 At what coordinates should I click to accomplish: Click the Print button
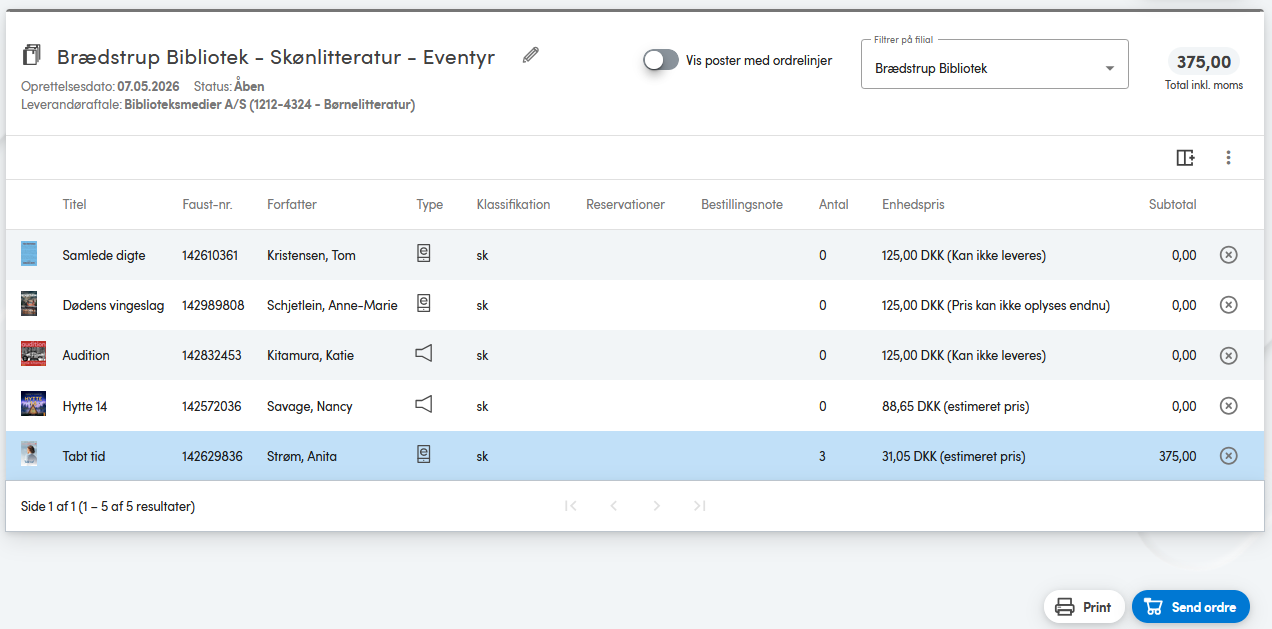(1084, 607)
